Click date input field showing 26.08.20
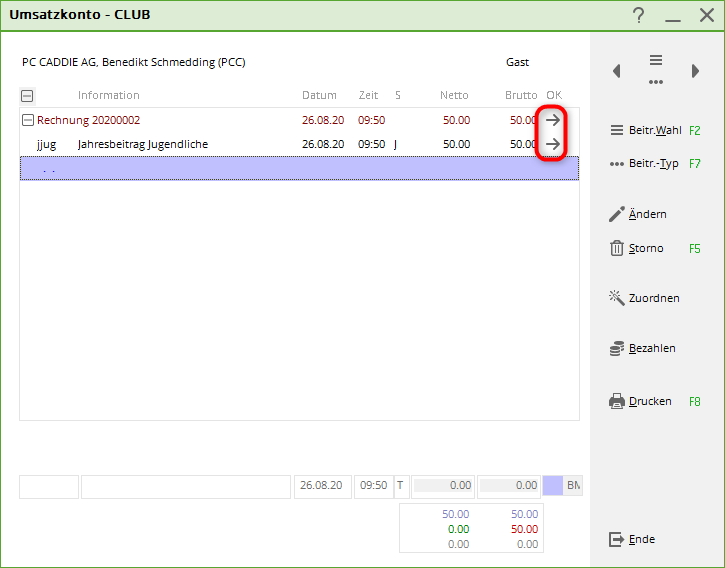 (323, 487)
